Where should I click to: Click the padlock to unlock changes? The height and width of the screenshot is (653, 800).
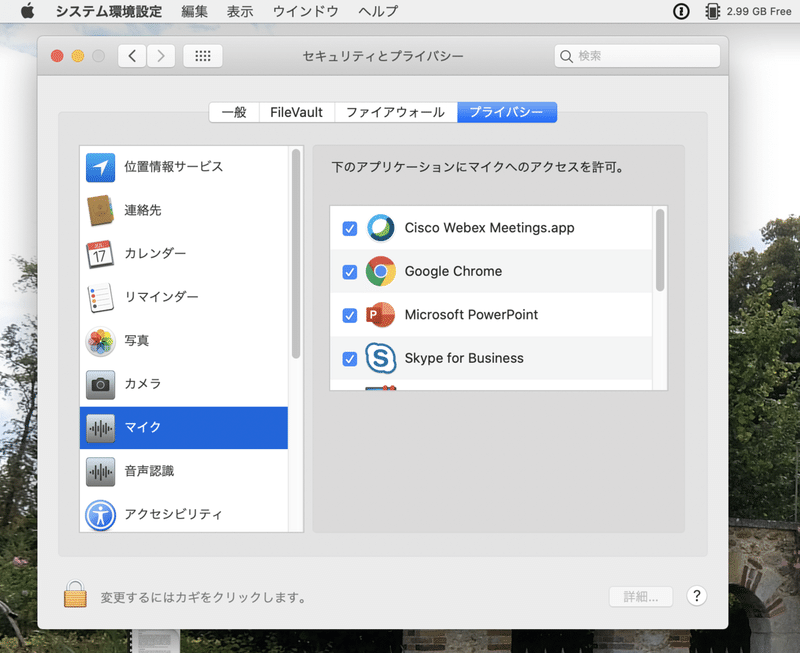click(75, 594)
